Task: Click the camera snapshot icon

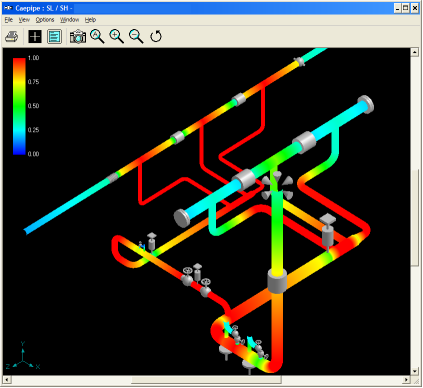Action: coord(78,36)
